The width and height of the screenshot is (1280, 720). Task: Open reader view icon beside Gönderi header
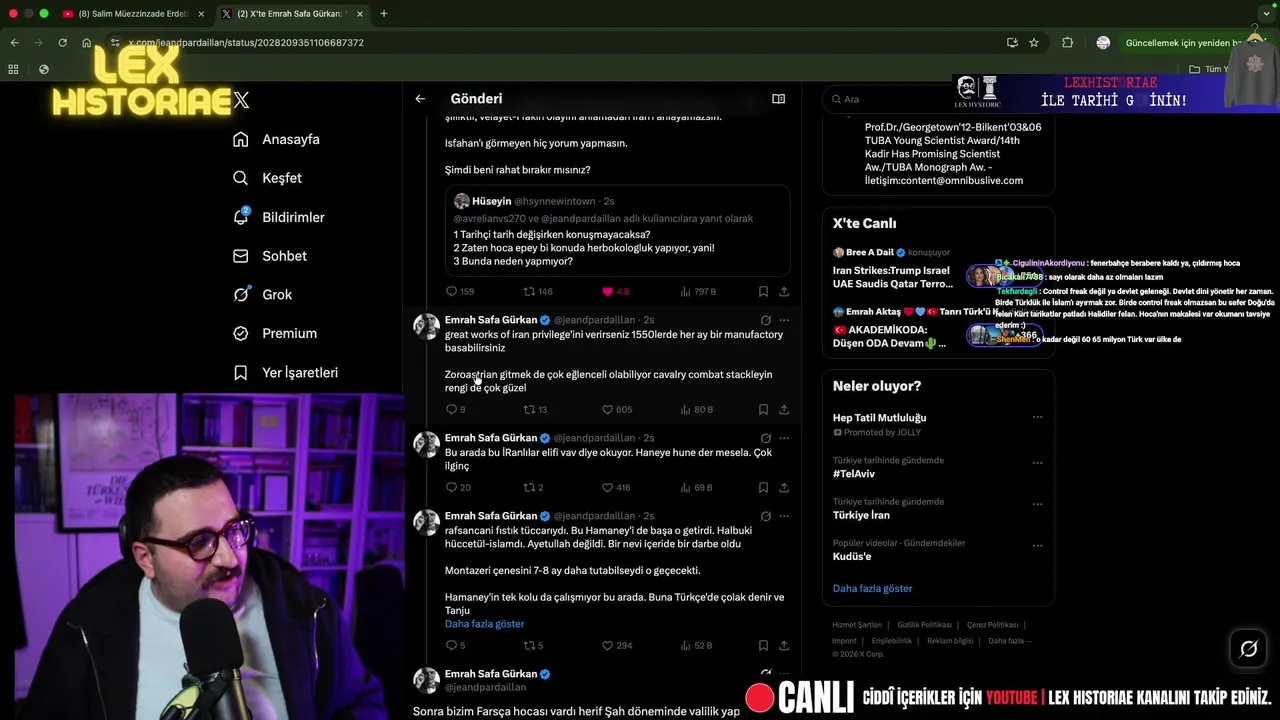[x=778, y=99]
